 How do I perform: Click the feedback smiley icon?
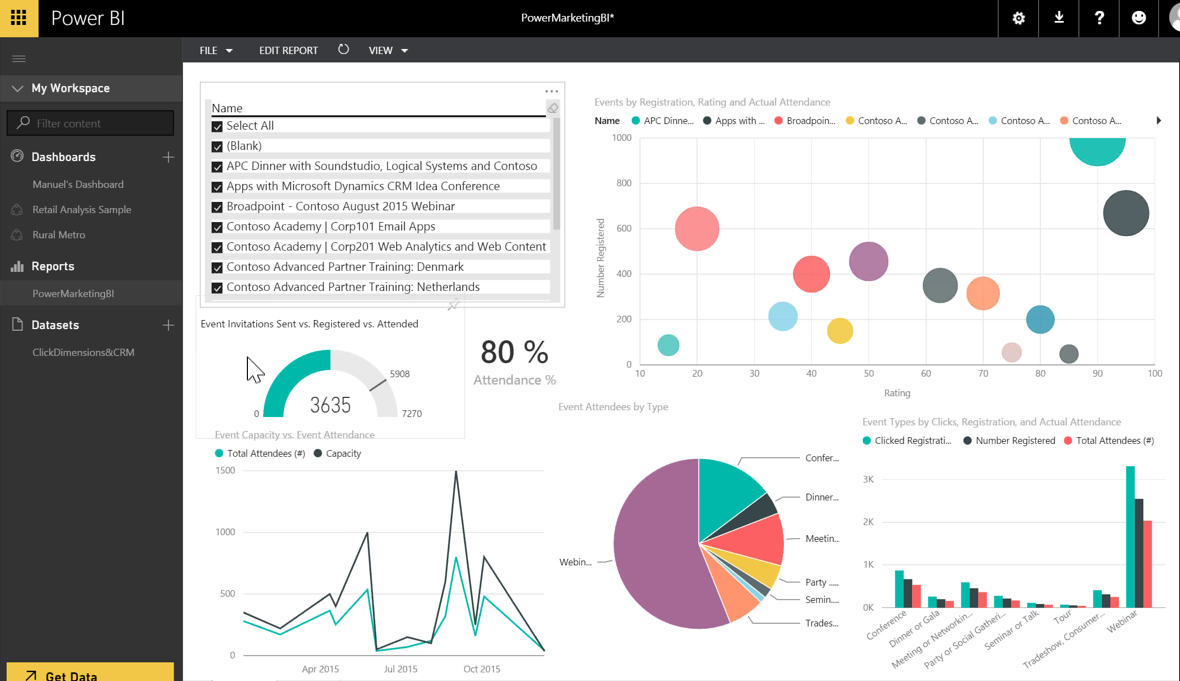pyautogui.click(x=1139, y=18)
